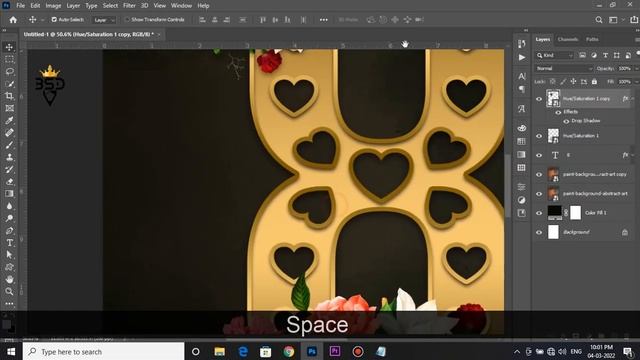The width and height of the screenshot is (640, 360).
Task: Filter layers by type layers icon
Action: (x=605, y=56)
